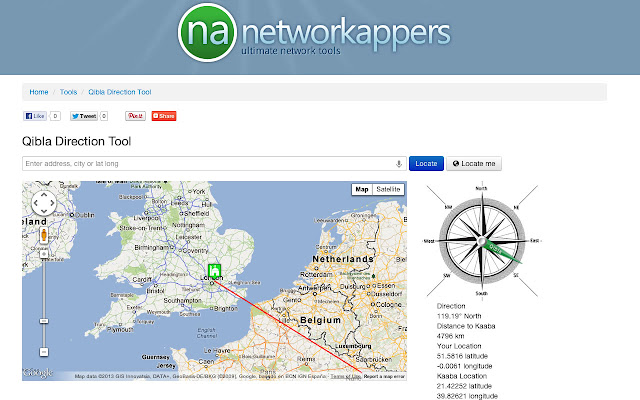Go to the Tools breadcrumb link
Screen dimensions: 640x400
tap(69, 92)
